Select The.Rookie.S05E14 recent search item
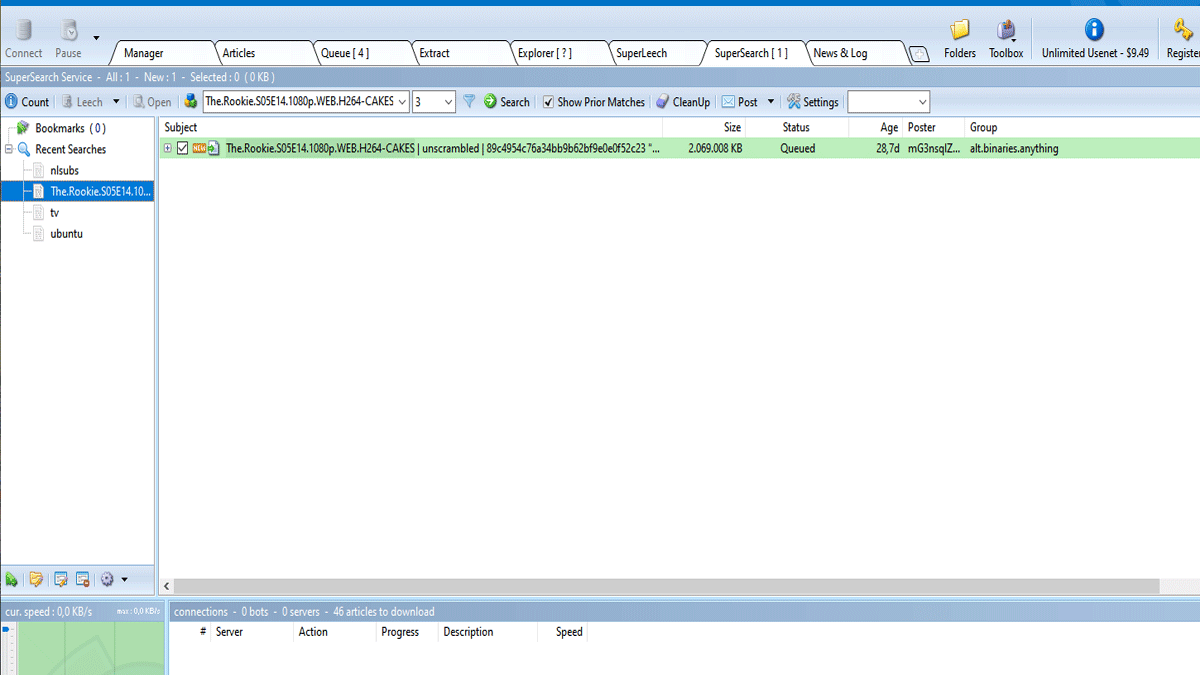 click(100, 192)
